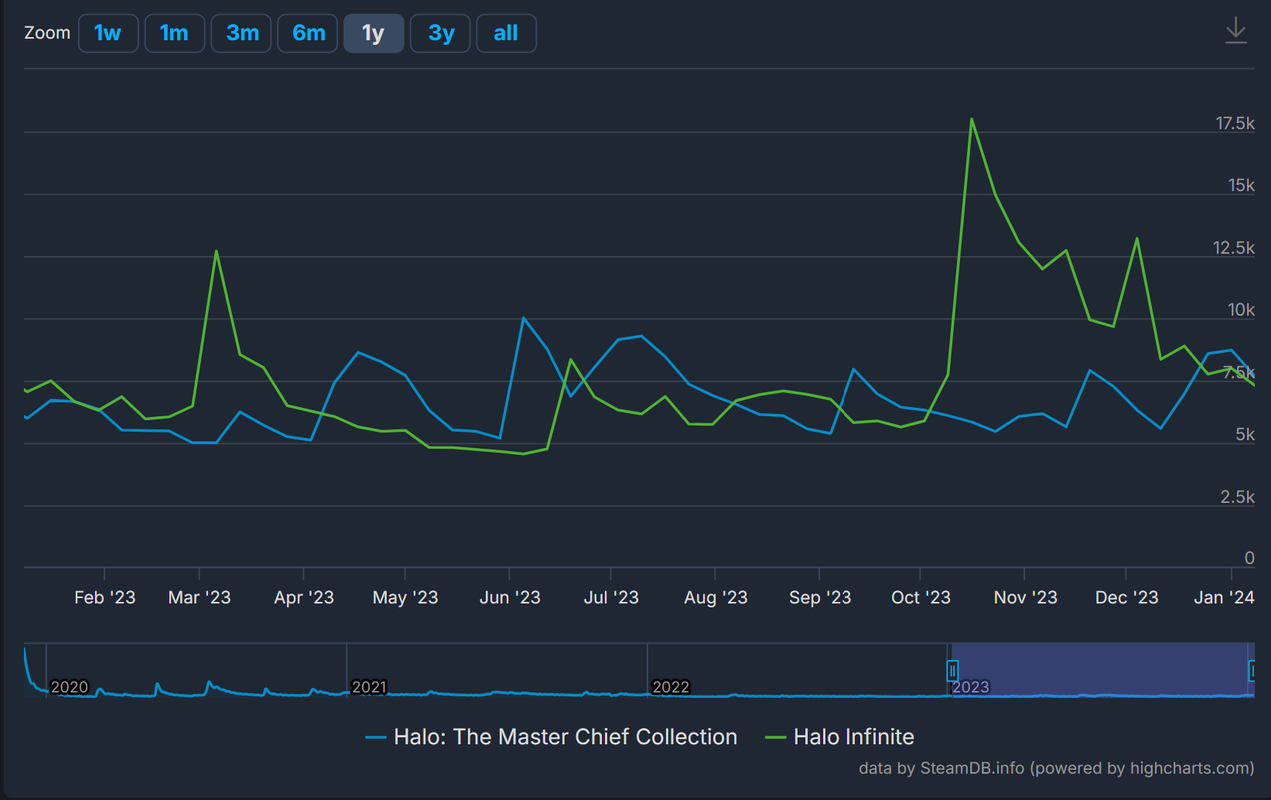Click the 2021 label in the navigator
The image size is (1271, 800).
pyautogui.click(x=369, y=687)
